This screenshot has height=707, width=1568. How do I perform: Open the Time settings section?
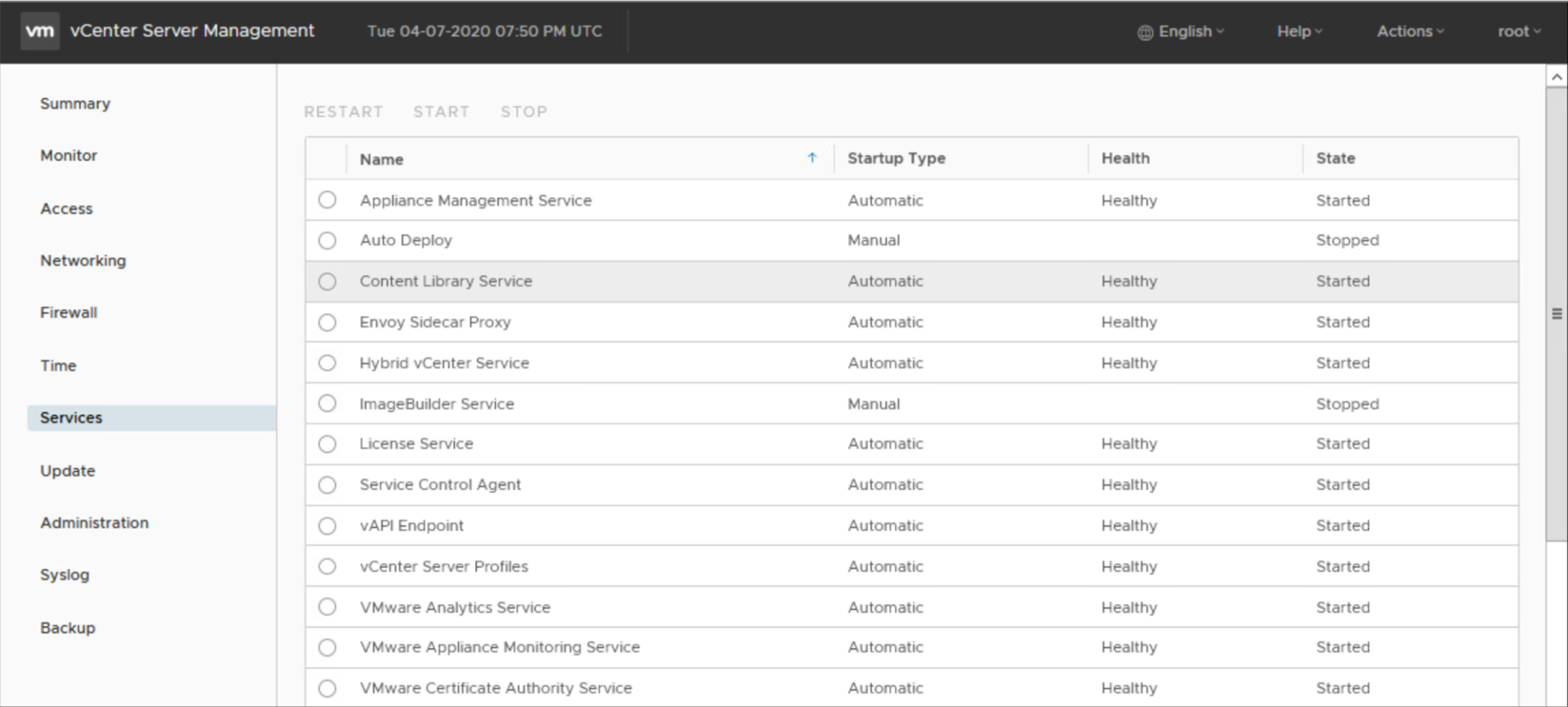pyautogui.click(x=58, y=366)
